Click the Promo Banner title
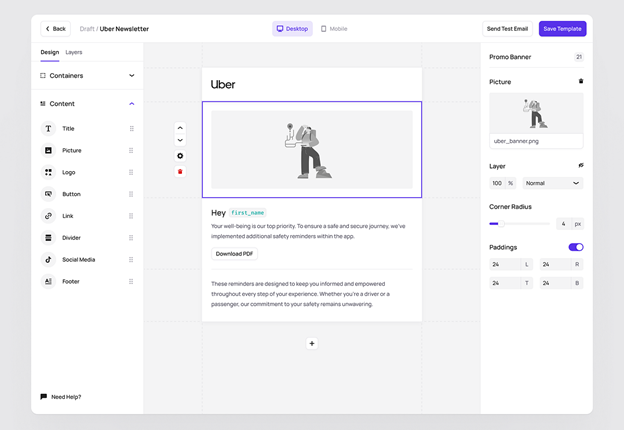Image resolution: width=624 pixels, height=430 pixels. coord(510,57)
